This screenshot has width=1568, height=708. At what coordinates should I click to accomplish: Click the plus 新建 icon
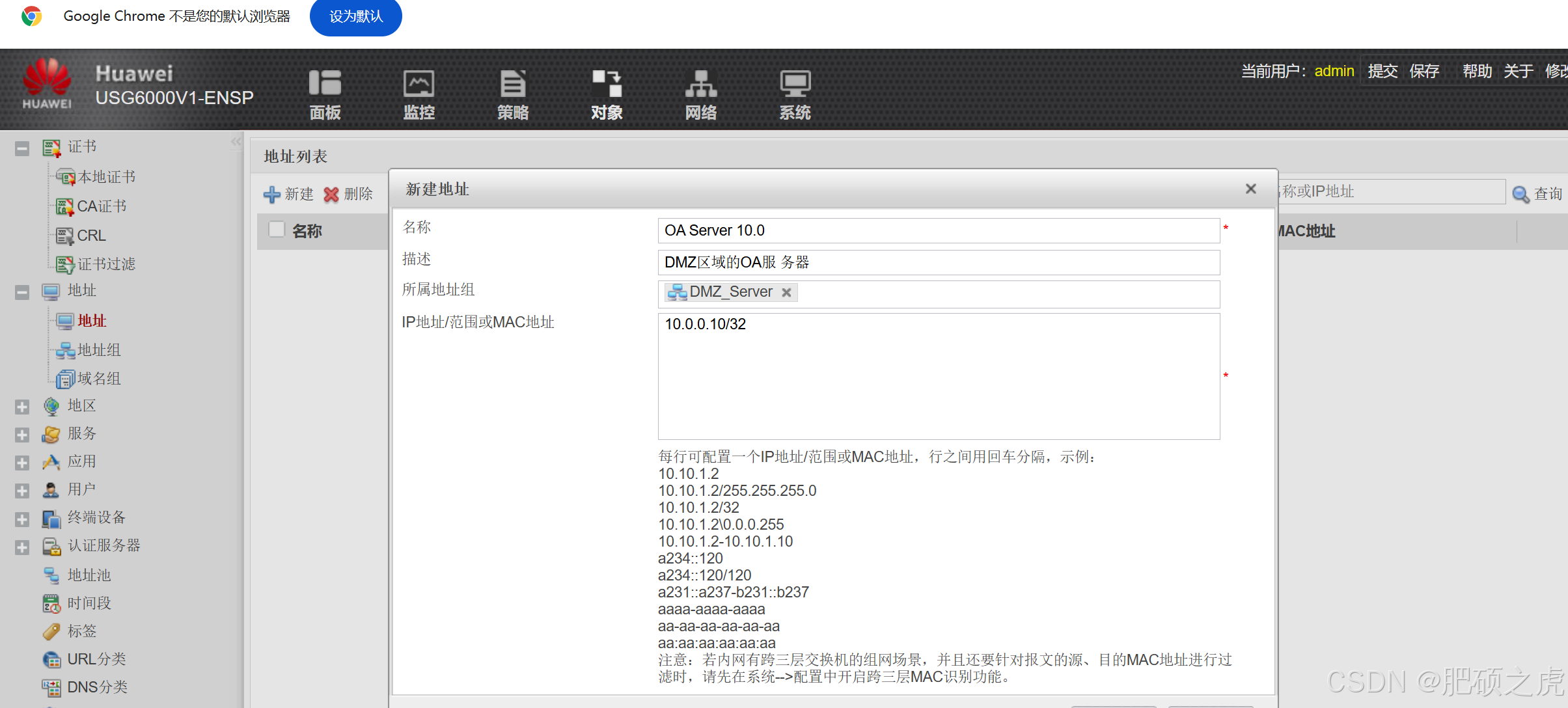pyautogui.click(x=271, y=195)
